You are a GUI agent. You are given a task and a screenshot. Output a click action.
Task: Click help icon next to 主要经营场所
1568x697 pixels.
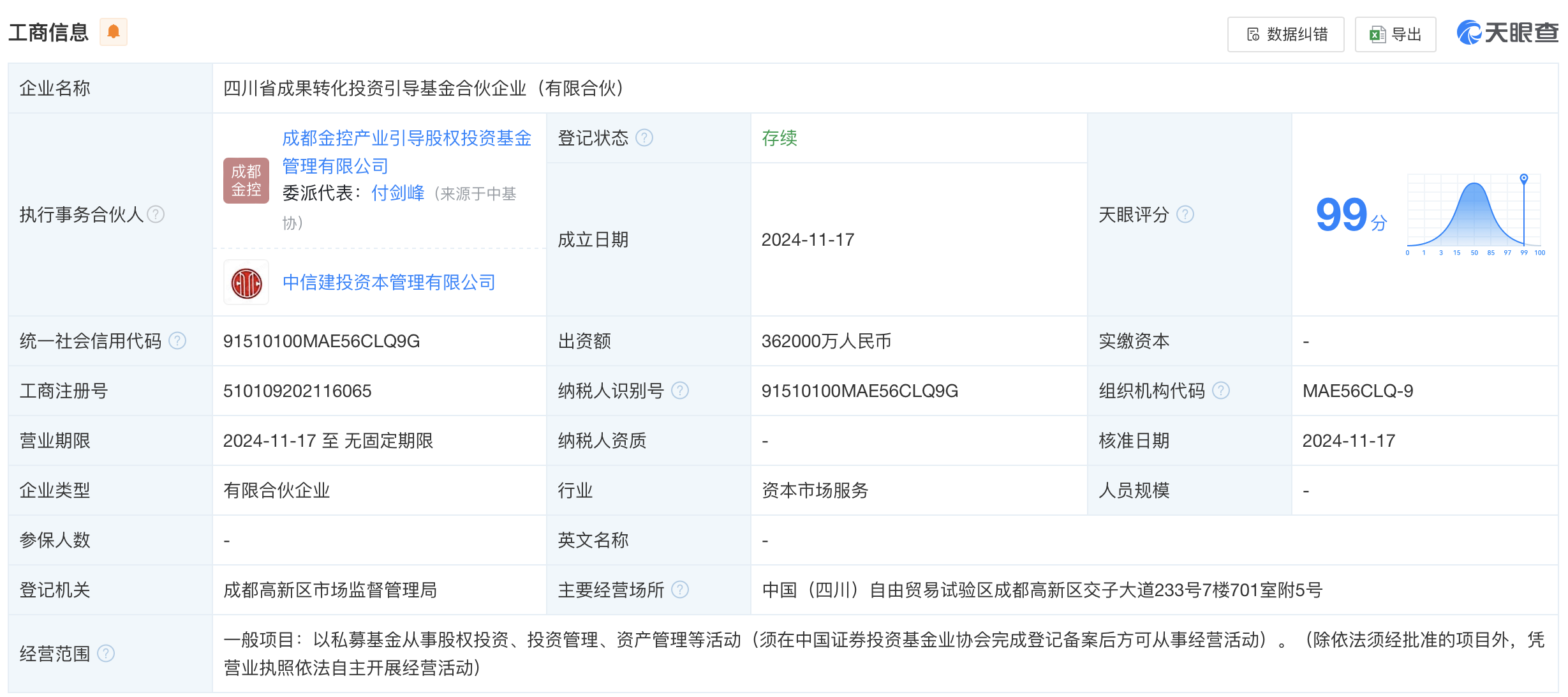[680, 590]
